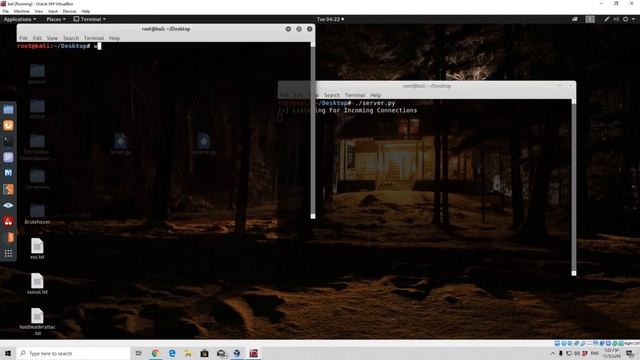Open the VirtualBox Input menu
Viewport: 640px width, 360px height.
(x=53, y=11)
